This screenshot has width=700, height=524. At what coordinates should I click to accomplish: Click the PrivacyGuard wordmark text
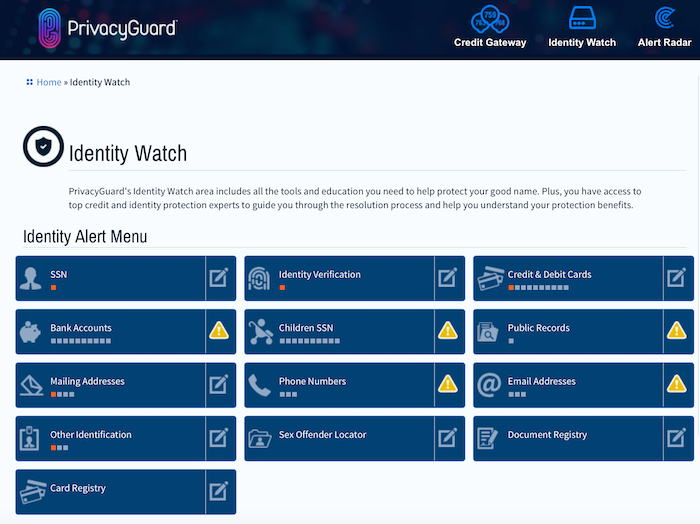coord(122,28)
